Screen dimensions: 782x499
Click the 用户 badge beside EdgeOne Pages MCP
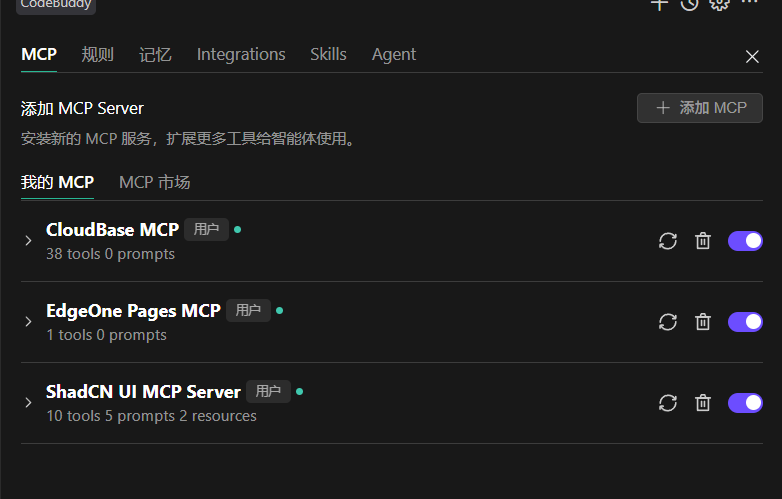248,311
